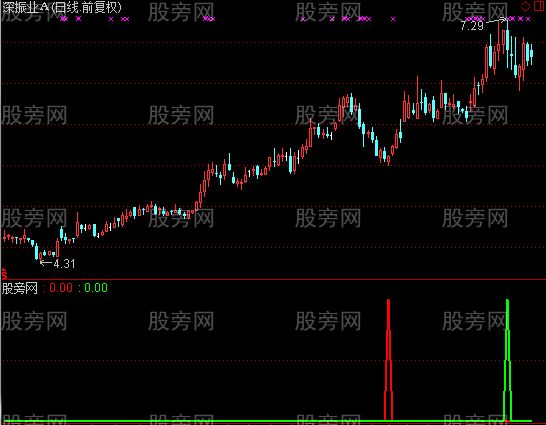Click the 4.31 low price label

[x=64, y=264]
